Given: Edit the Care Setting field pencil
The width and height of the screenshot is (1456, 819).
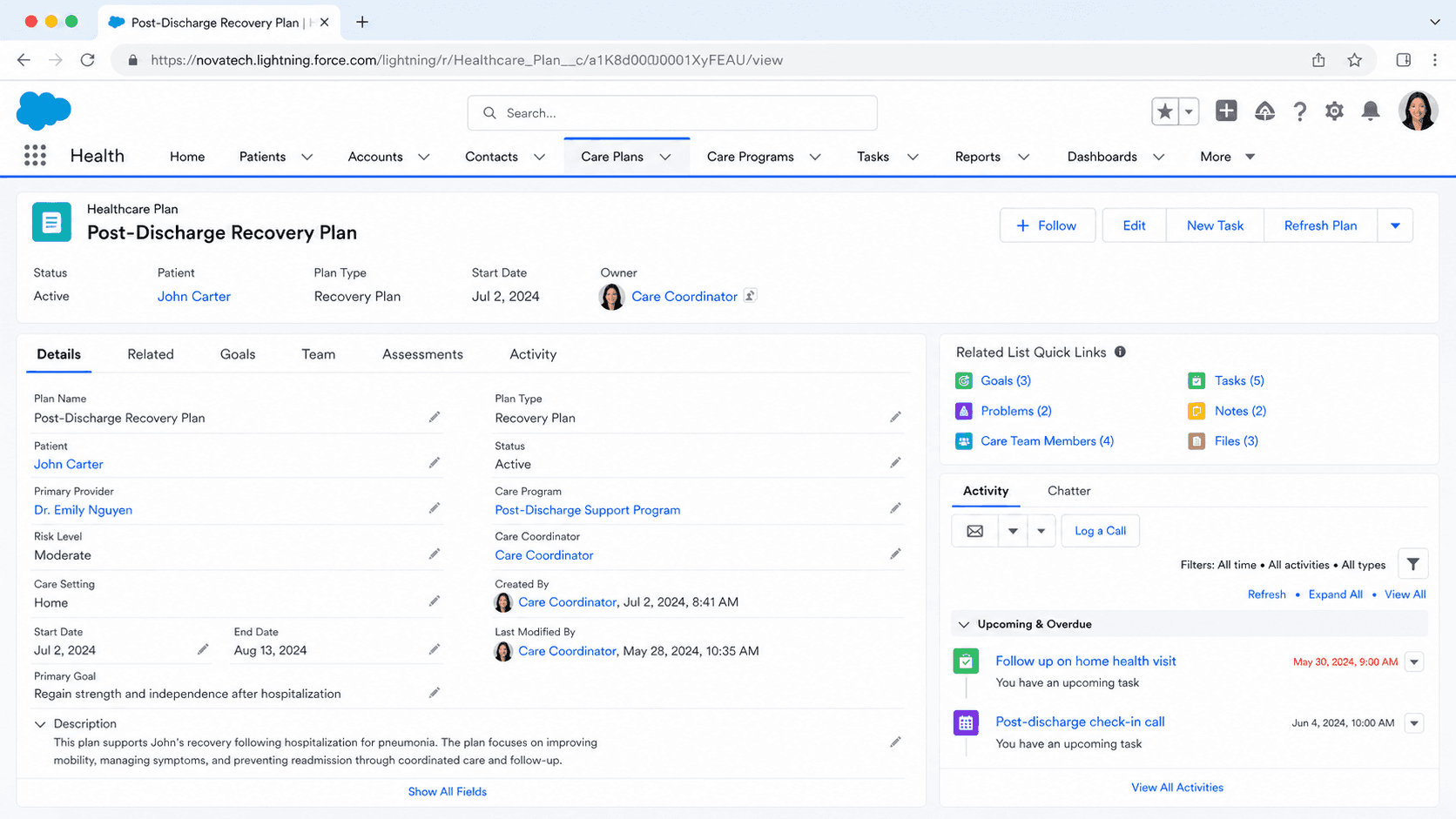Looking at the screenshot, I should [435, 601].
